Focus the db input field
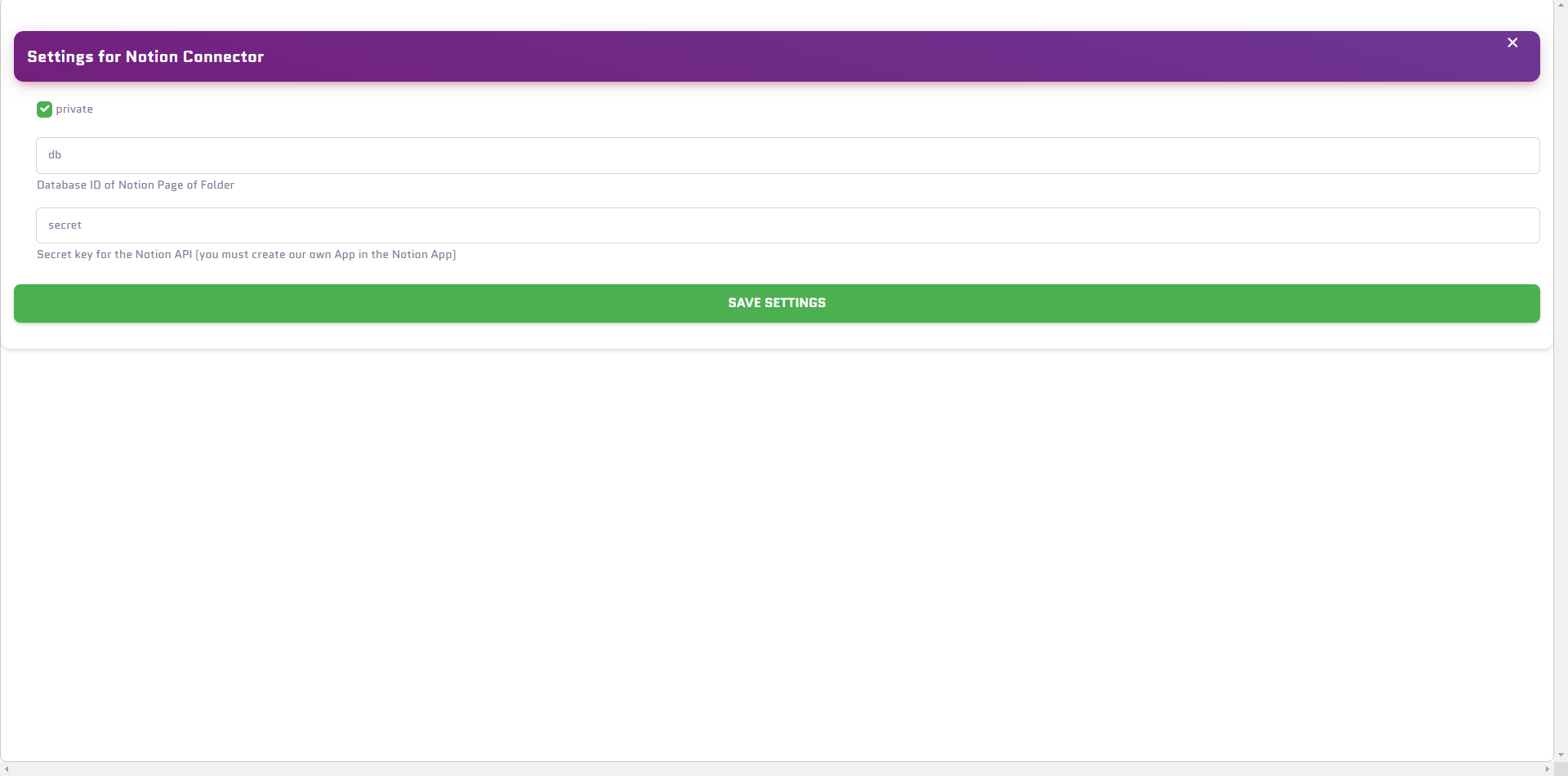 (x=787, y=155)
